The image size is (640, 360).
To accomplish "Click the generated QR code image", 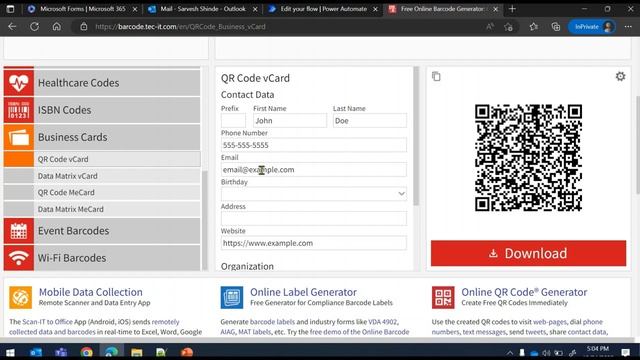I will pyautogui.click(x=528, y=158).
